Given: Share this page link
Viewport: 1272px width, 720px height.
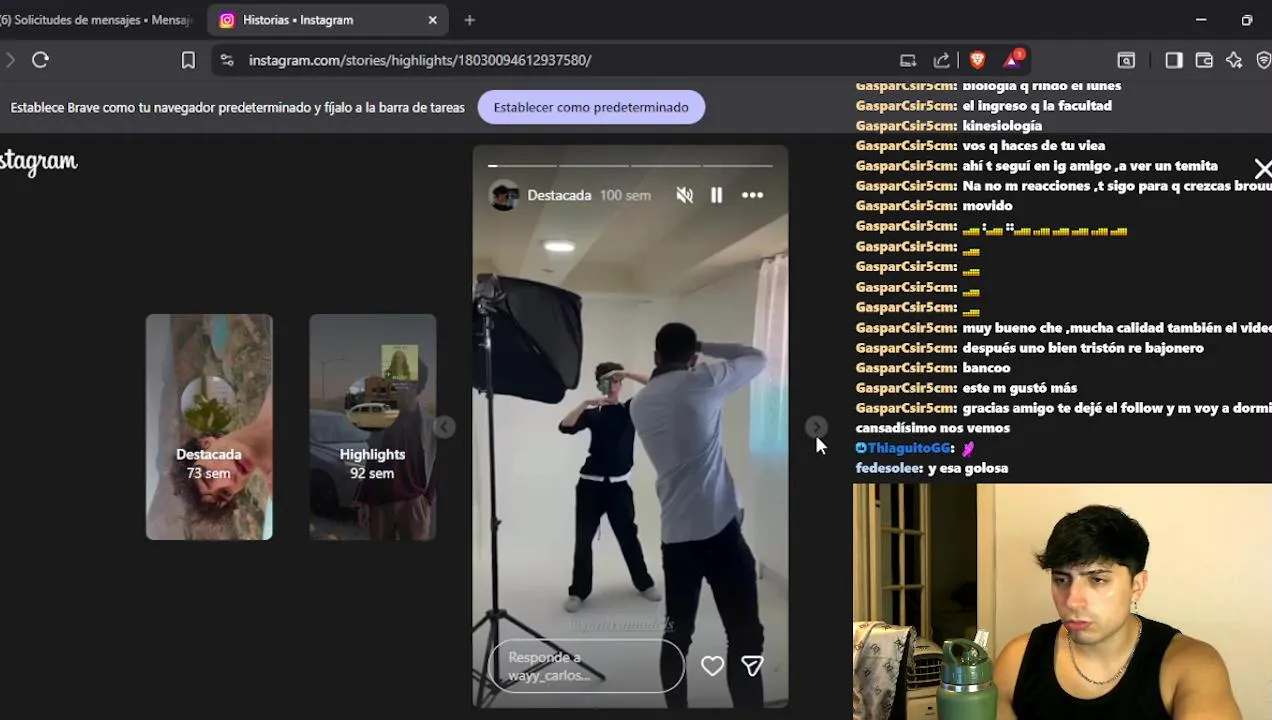Looking at the screenshot, I should (x=941, y=60).
